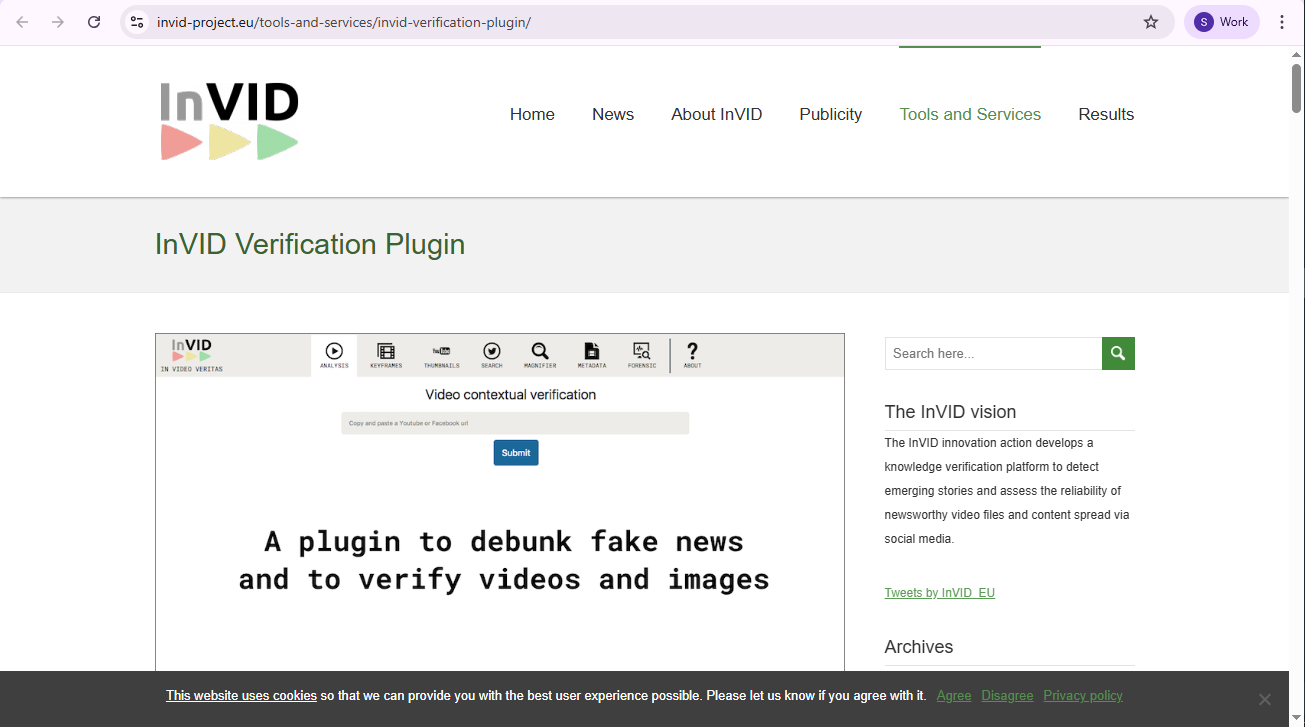Dismiss the cookie banner with X
The image size is (1305, 727).
pyautogui.click(x=1264, y=699)
